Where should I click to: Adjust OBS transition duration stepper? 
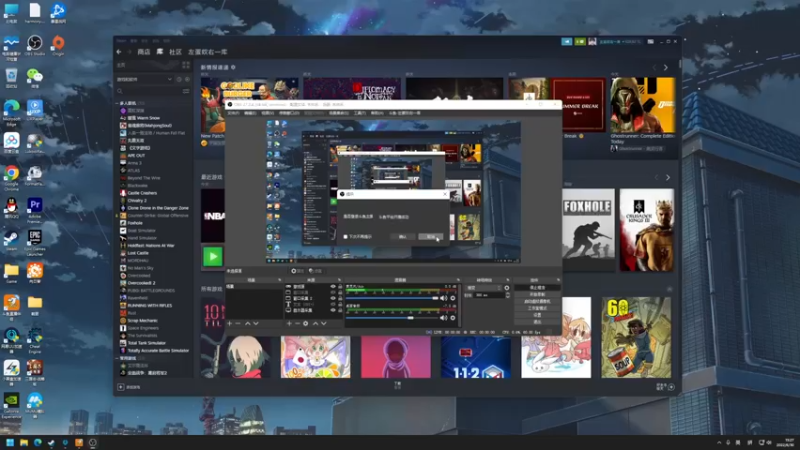coord(508,295)
